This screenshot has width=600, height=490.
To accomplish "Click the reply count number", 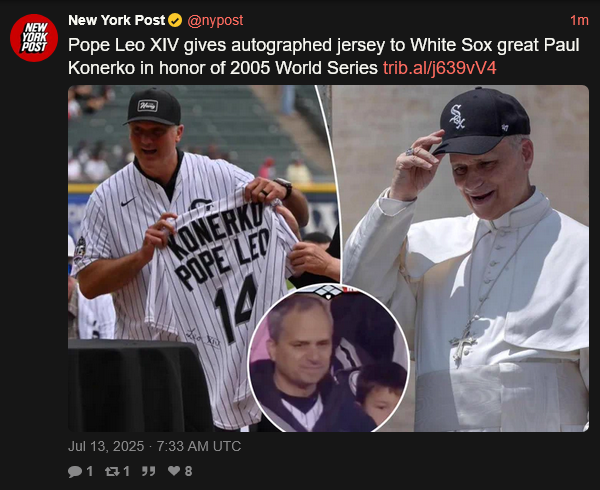I will 90,471.
